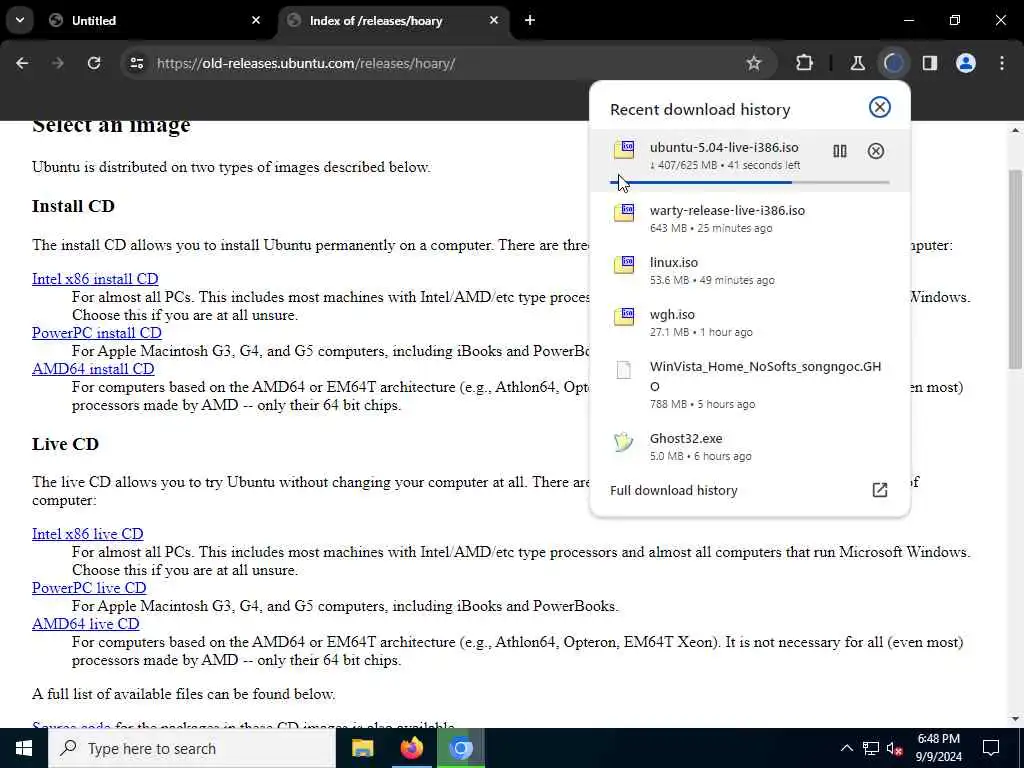Open AMD64 install CD link
1024x768 pixels.
(93, 369)
